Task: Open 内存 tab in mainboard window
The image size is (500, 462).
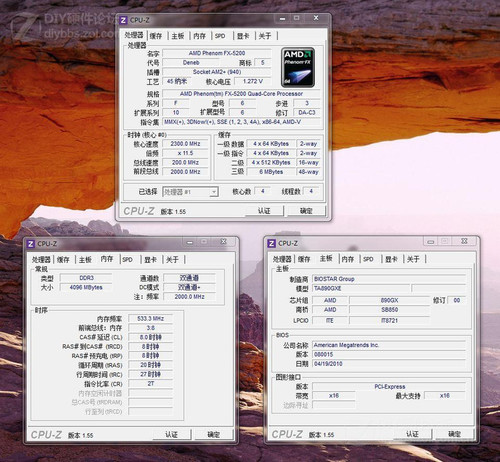Action: point(348,259)
